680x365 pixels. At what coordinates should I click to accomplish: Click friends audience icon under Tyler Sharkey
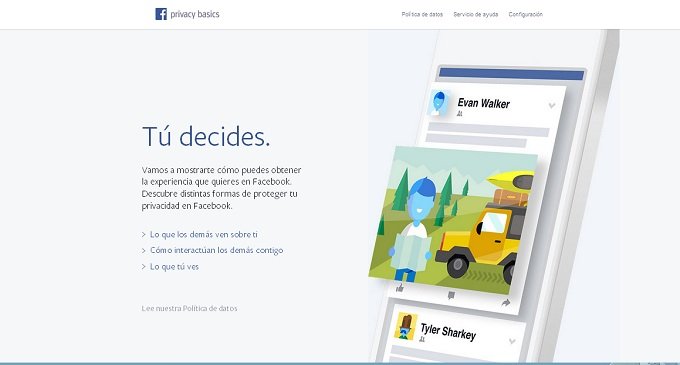coord(422,340)
